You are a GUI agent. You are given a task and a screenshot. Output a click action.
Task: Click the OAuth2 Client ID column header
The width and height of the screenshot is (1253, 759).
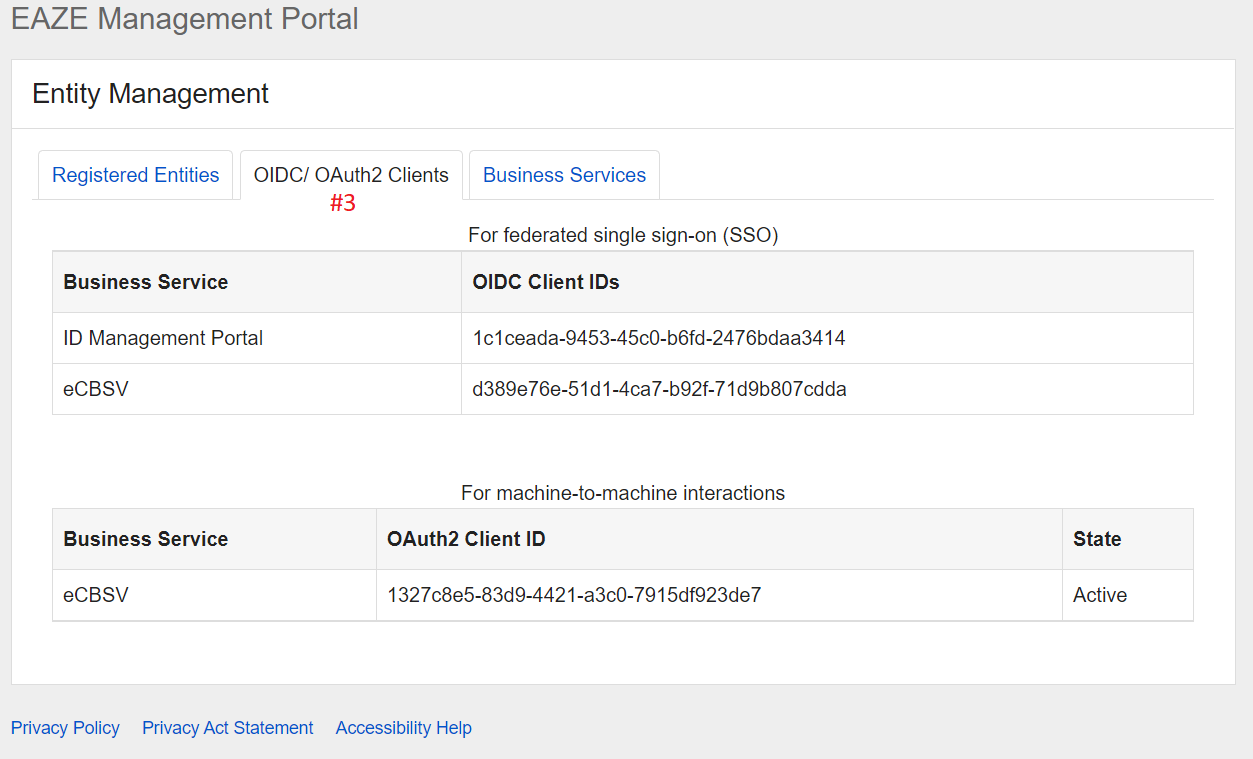click(x=466, y=539)
